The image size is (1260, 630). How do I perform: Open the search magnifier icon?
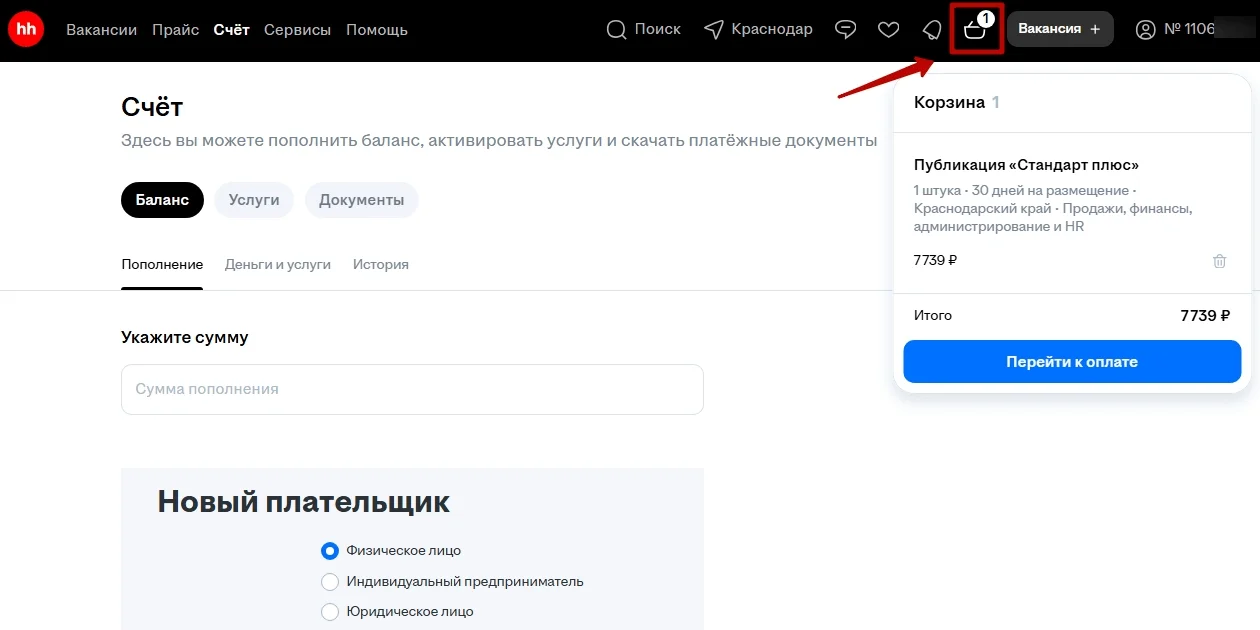pos(617,30)
